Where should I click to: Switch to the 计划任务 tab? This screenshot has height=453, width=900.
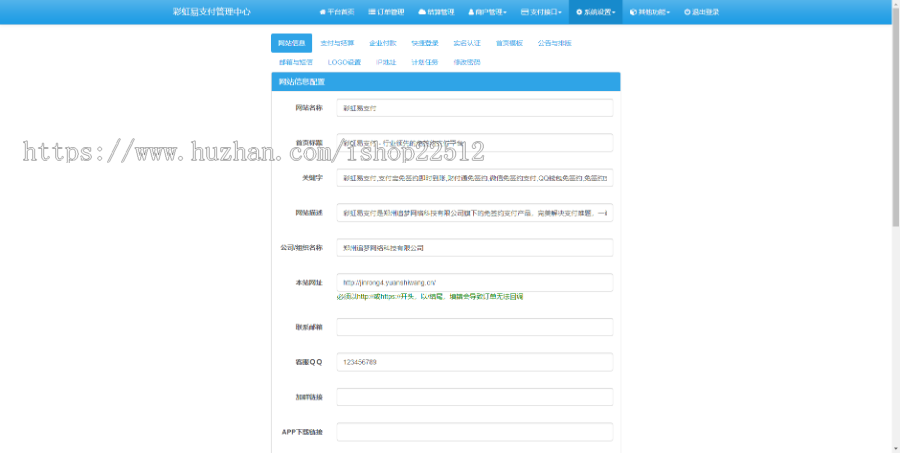point(425,62)
